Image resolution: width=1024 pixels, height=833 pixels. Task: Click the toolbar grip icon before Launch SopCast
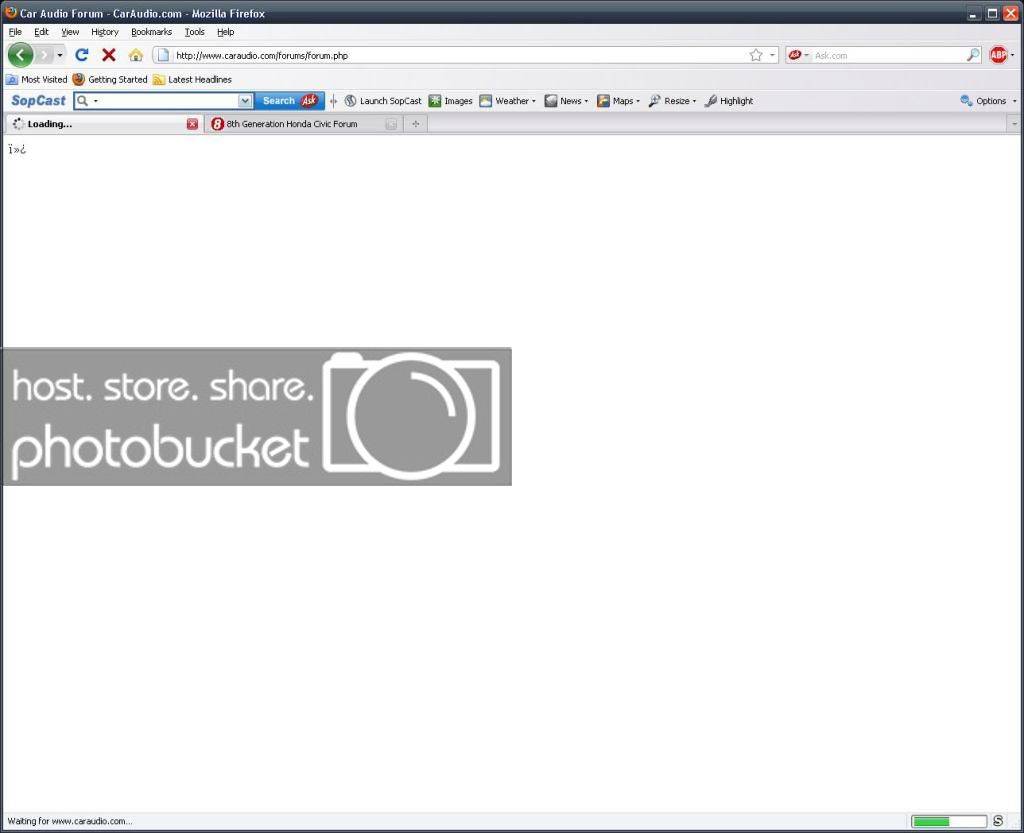click(x=333, y=101)
